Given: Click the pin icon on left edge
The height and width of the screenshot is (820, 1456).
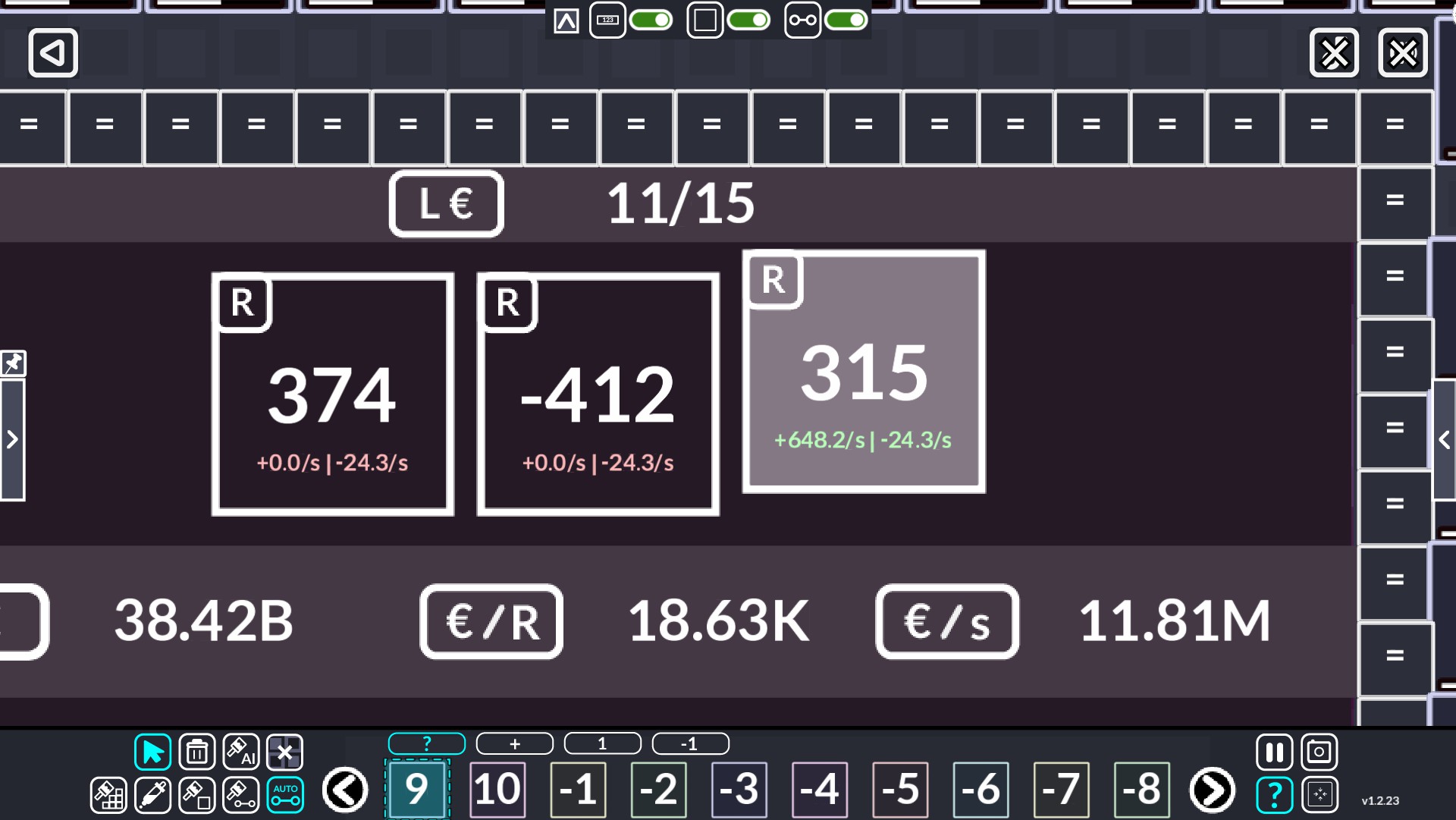Looking at the screenshot, I should 13,363.
